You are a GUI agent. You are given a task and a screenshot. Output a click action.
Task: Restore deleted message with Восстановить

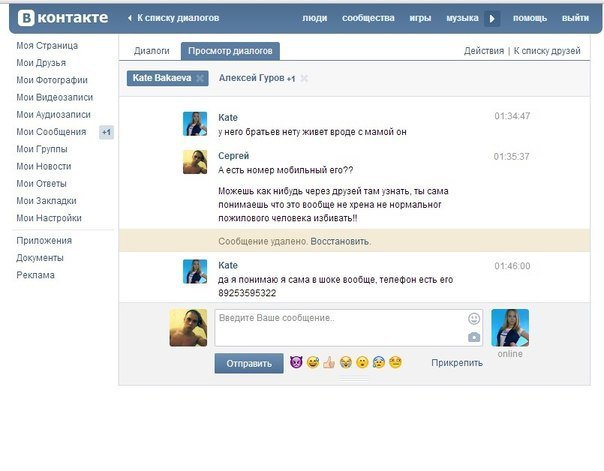pyautogui.click(x=341, y=241)
